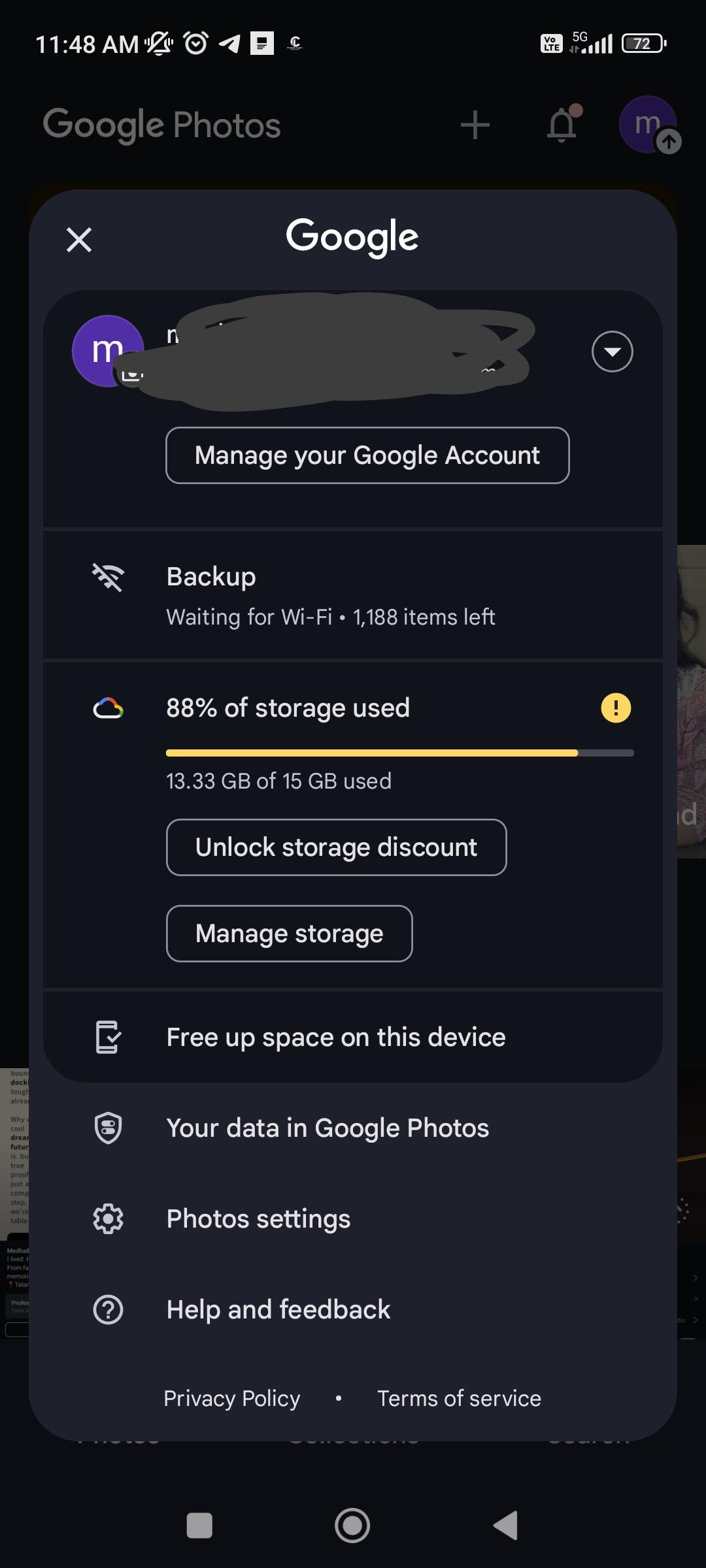Tap the purple 'm' profile avatar in panel

click(x=108, y=351)
